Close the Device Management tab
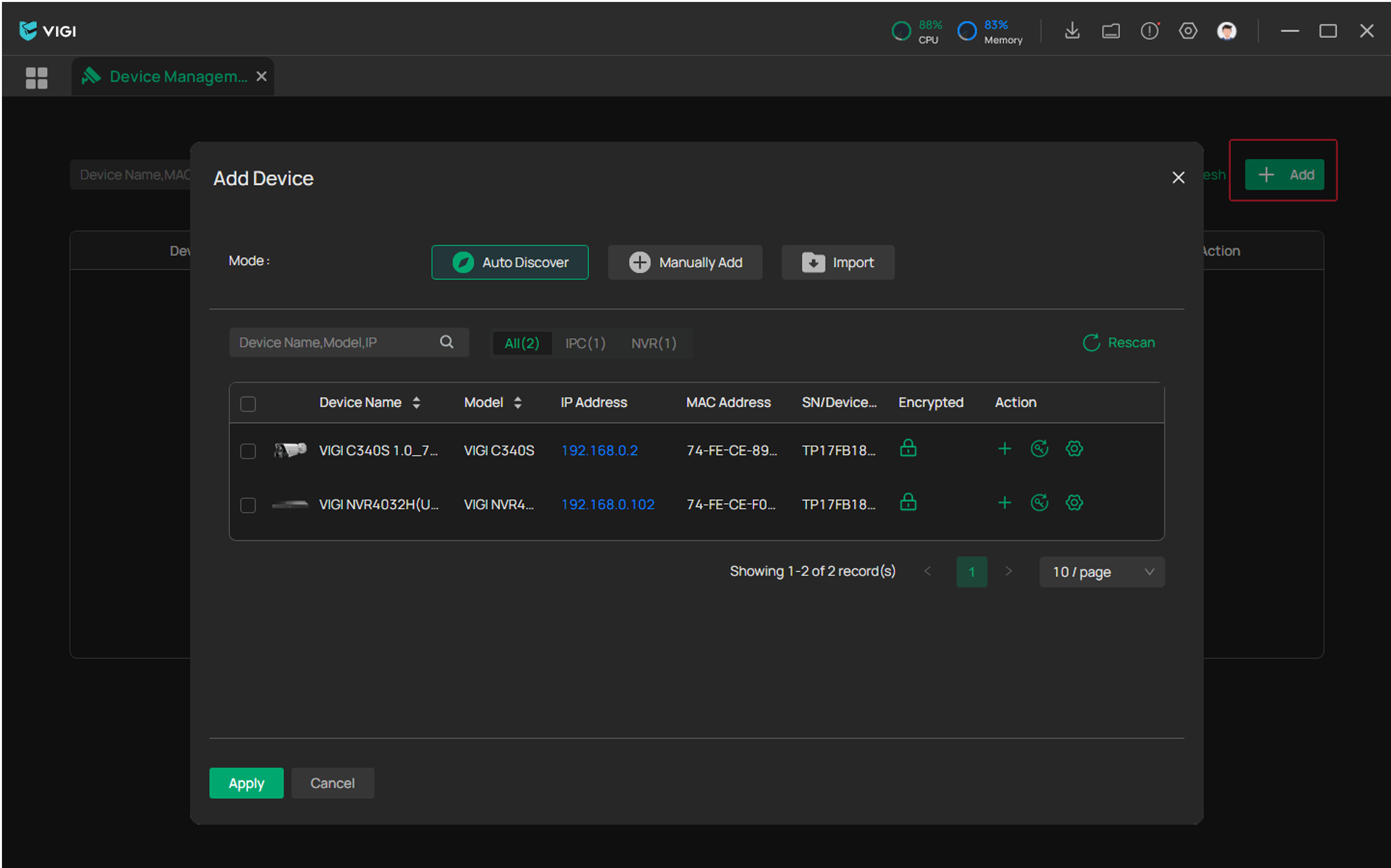 261,76
